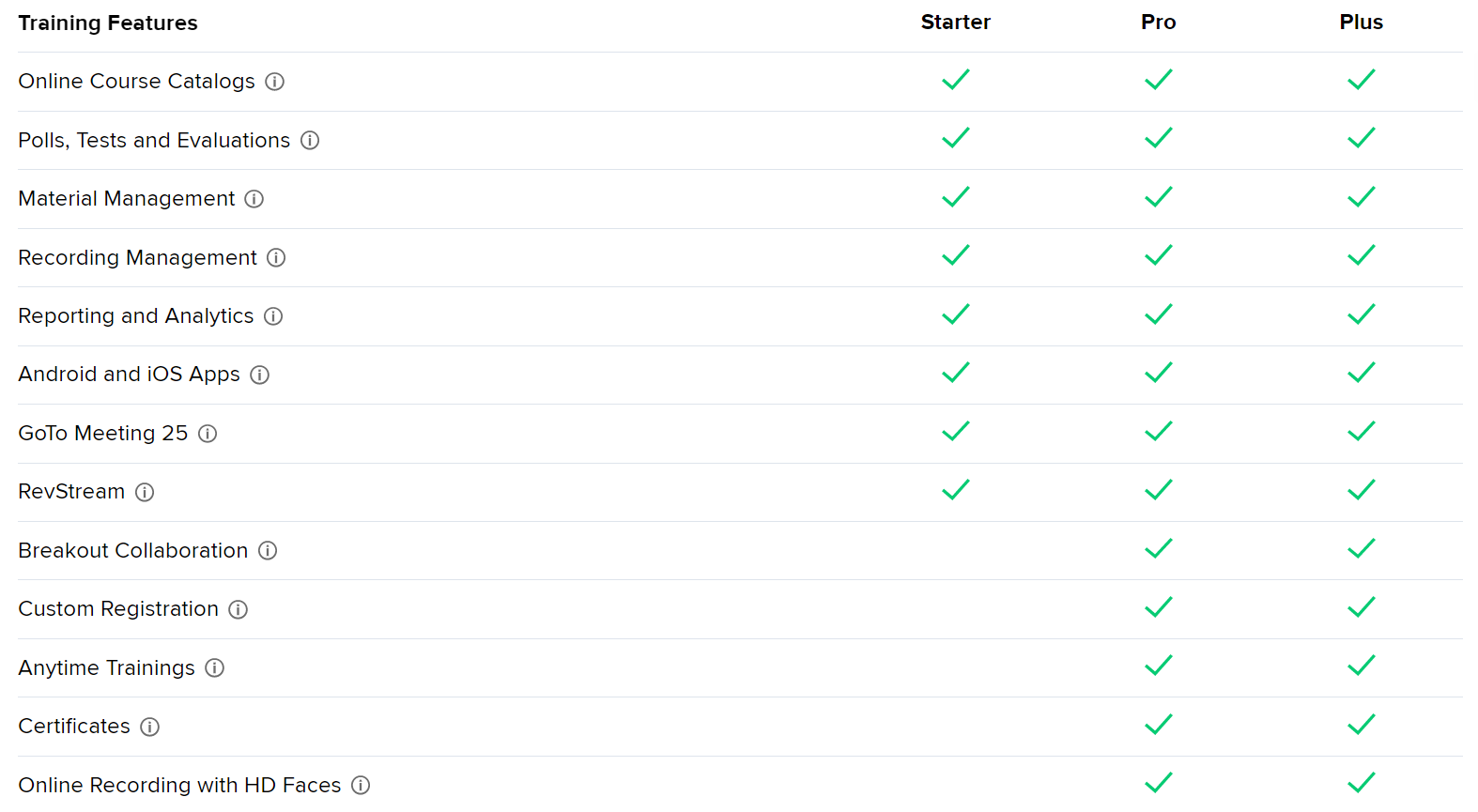Click Starter checkmark for RevStream row
The image size is (1478, 812).
pos(955,490)
